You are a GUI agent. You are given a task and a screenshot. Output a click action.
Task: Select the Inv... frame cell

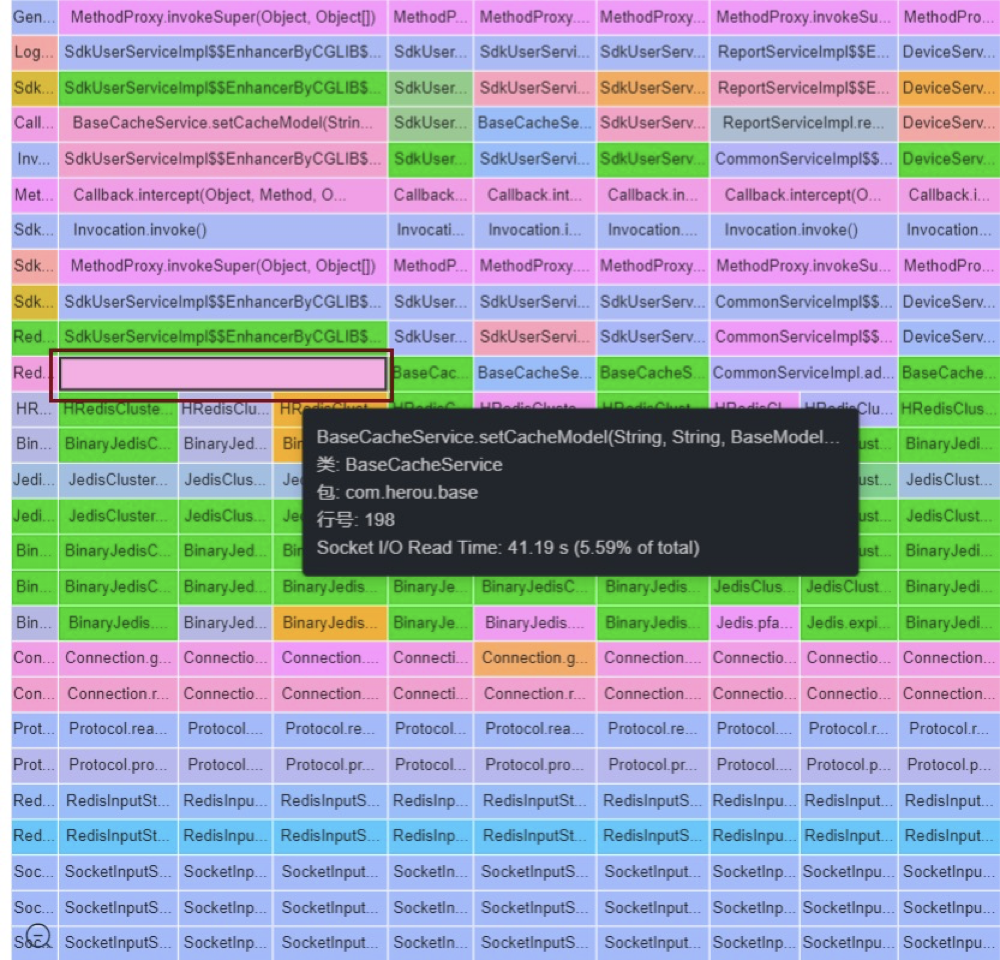(34, 159)
